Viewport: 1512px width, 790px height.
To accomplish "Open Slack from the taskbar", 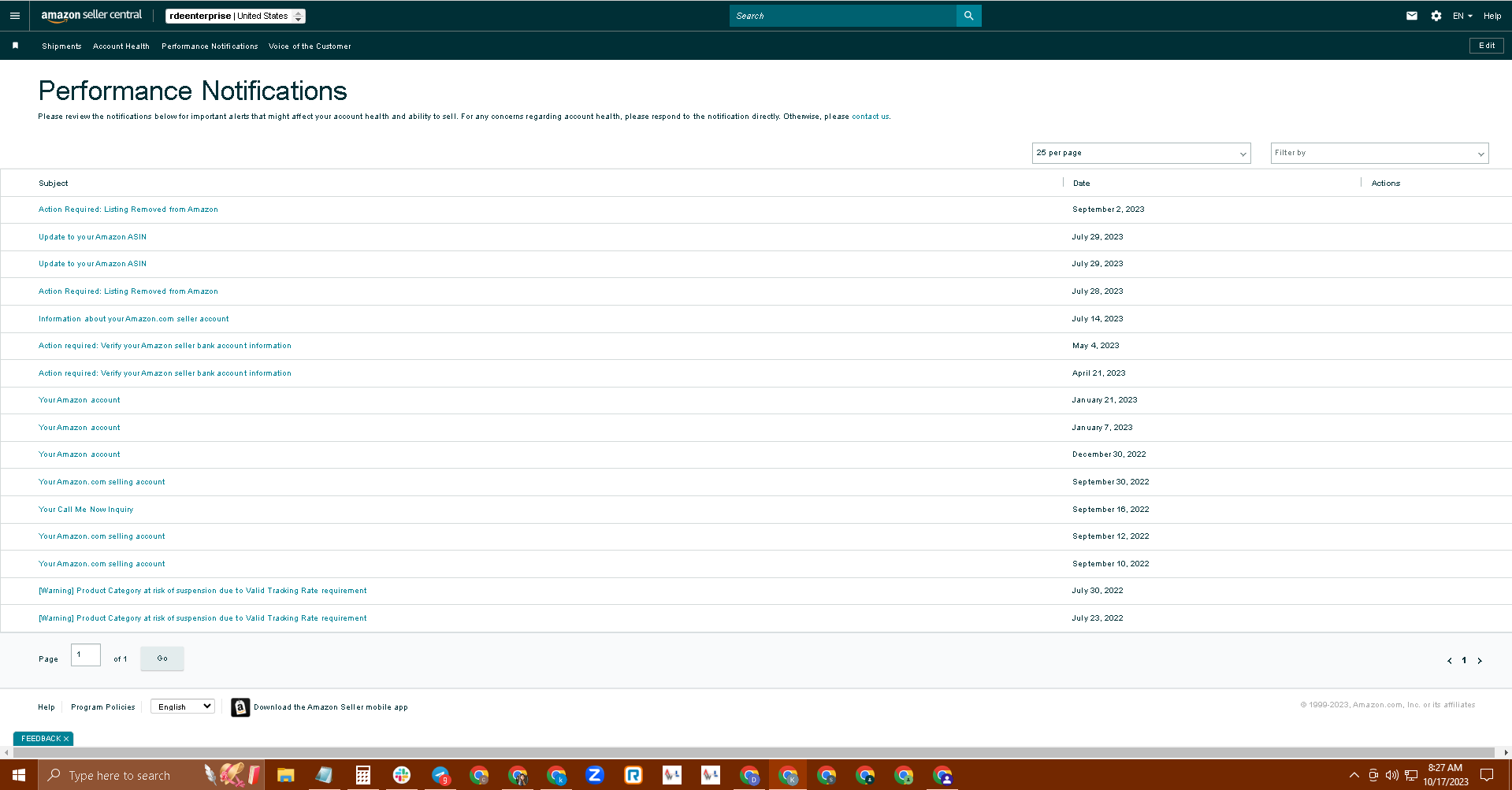I will tap(402, 775).
